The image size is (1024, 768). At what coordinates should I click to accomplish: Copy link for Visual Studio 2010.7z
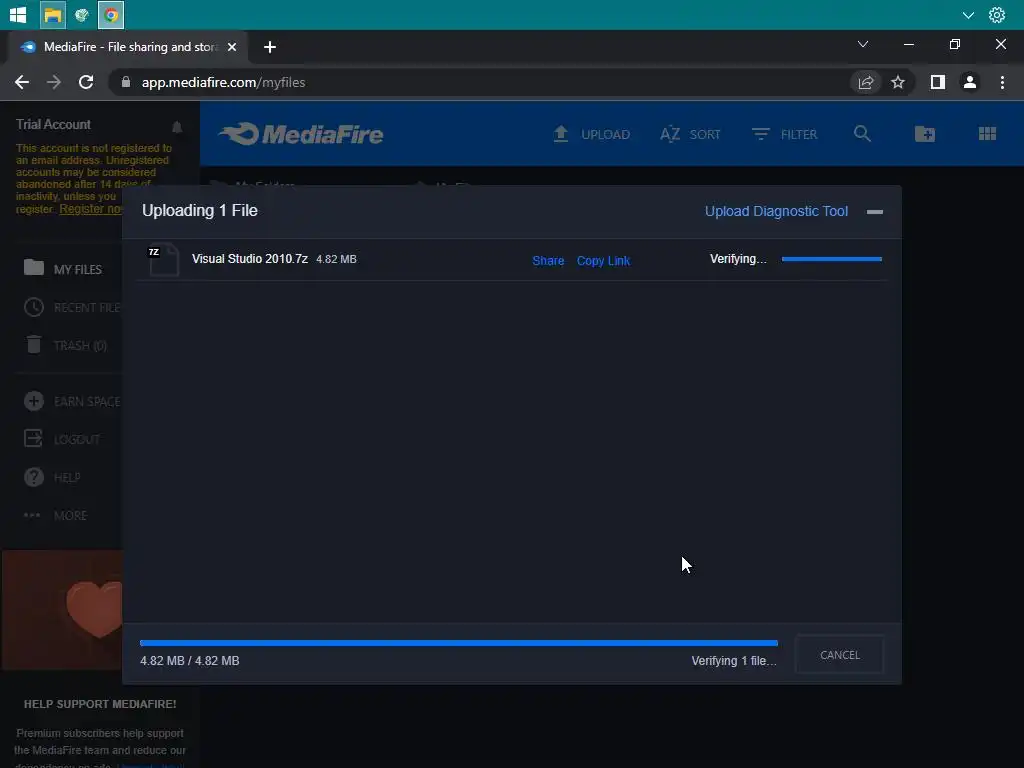603,261
